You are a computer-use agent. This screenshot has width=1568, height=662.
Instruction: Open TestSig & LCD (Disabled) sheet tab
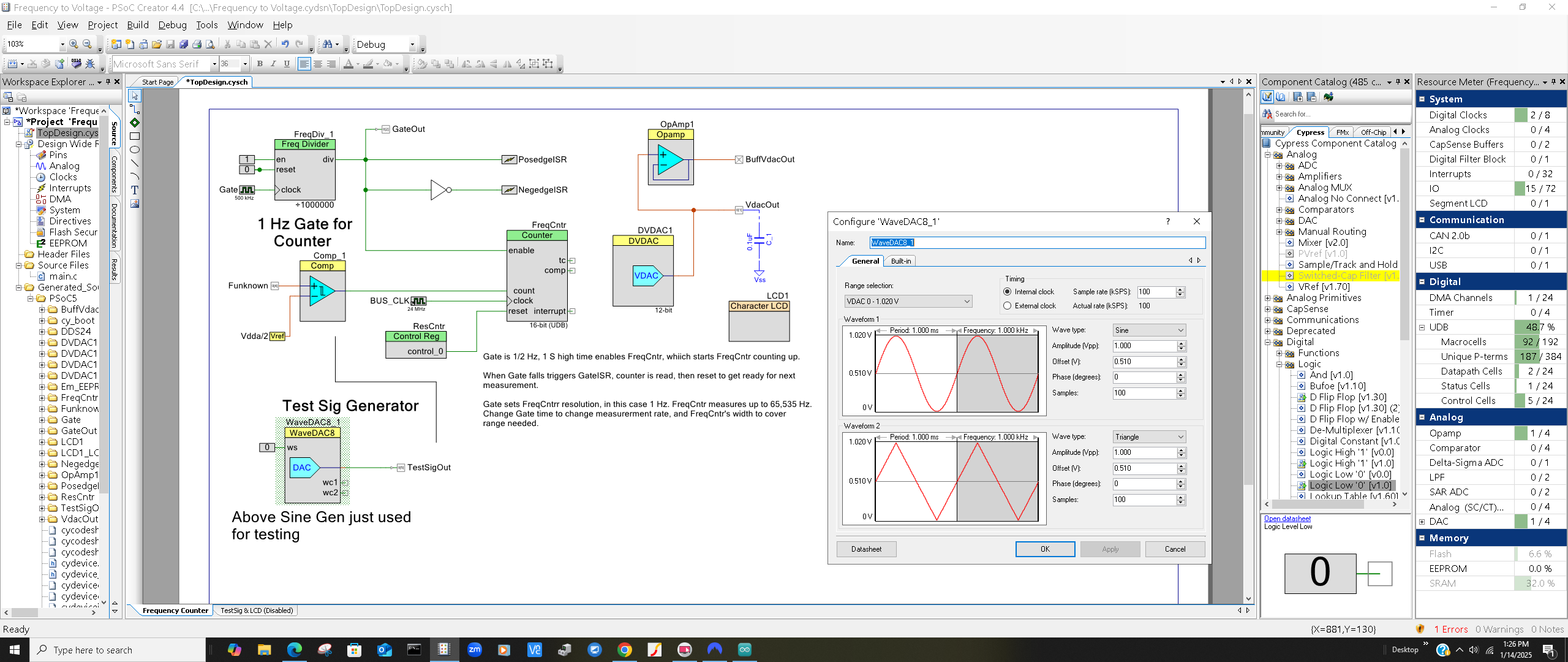point(257,611)
